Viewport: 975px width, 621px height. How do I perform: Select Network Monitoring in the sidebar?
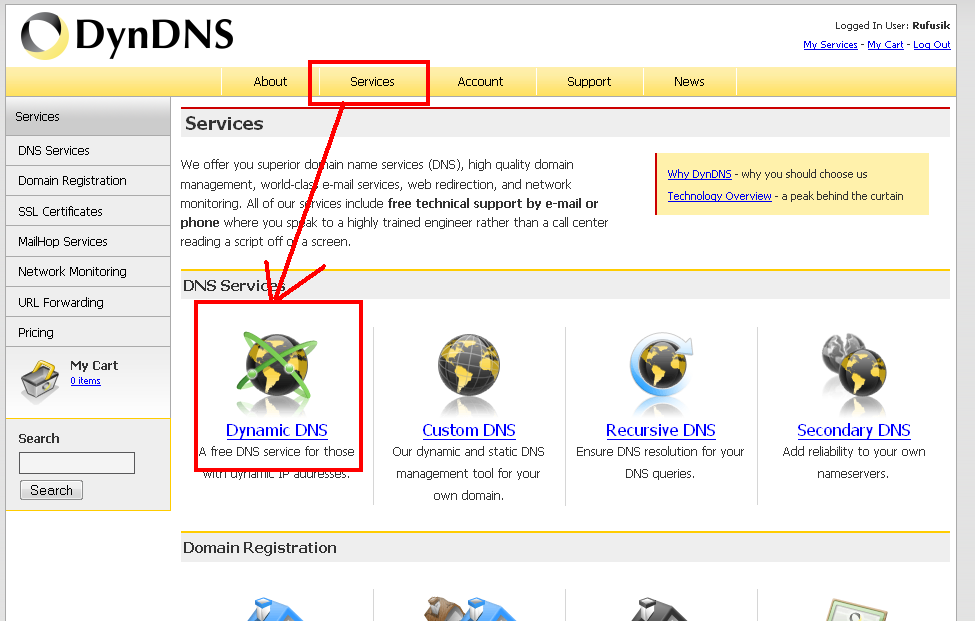click(88, 272)
